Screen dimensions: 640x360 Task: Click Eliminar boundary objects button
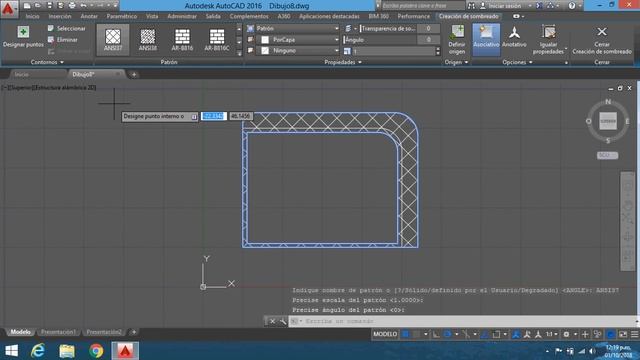click(62, 40)
